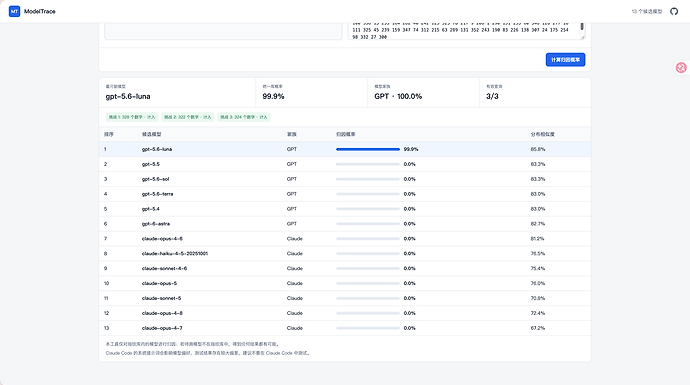Image resolution: width=690 pixels, height=385 pixels.
Task: Click the gpt-5.5 row progress bar
Action: tap(368, 164)
